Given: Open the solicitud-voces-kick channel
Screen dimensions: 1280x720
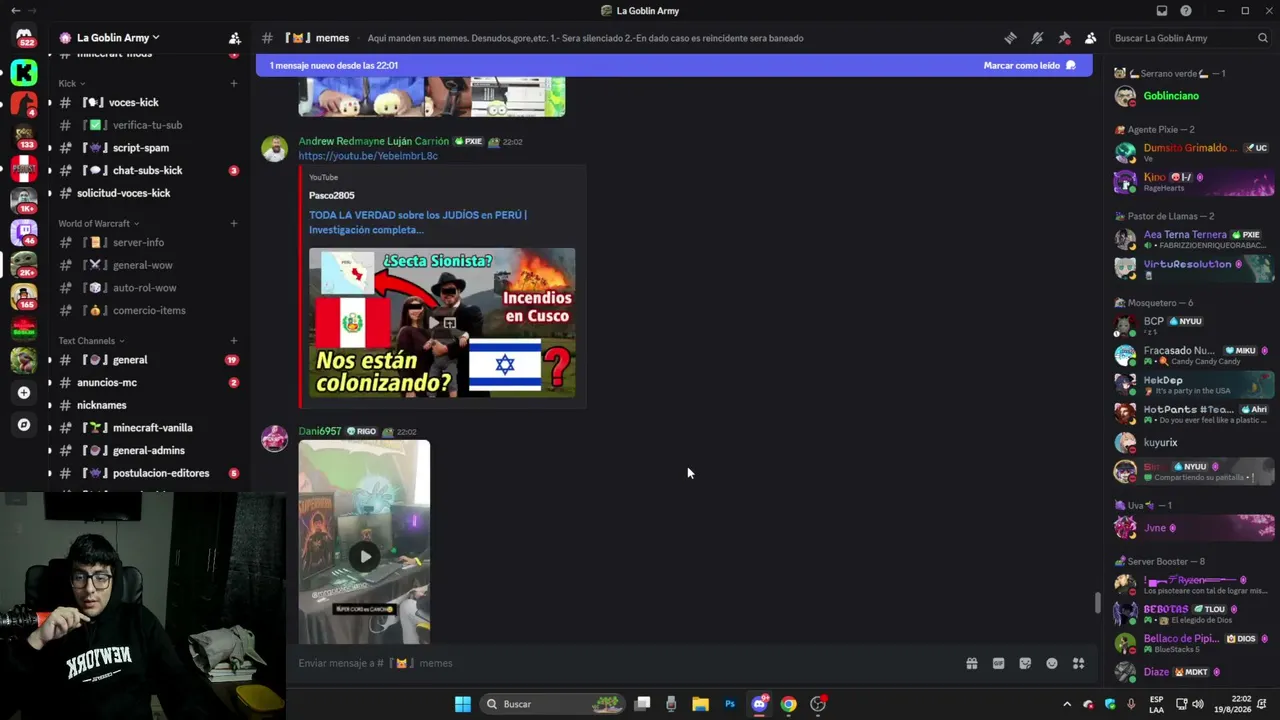Looking at the screenshot, I should click(148, 193).
